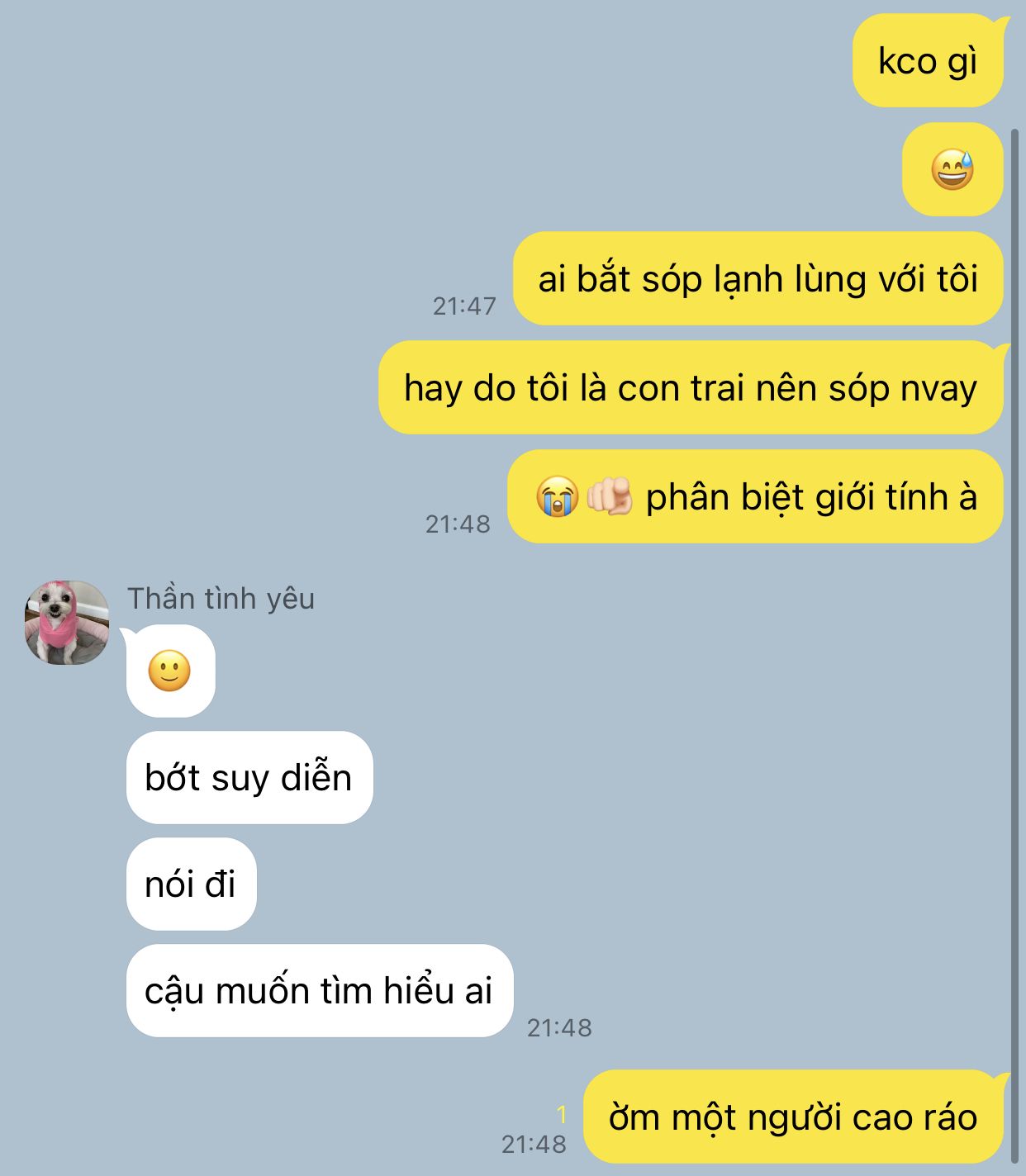The image size is (1026, 1176).
Task: Click the chat scrollbar on right edge
Action: (1015, 644)
